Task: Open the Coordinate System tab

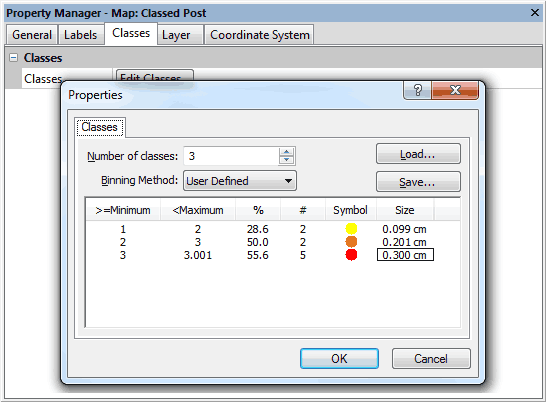Action: [x=259, y=35]
